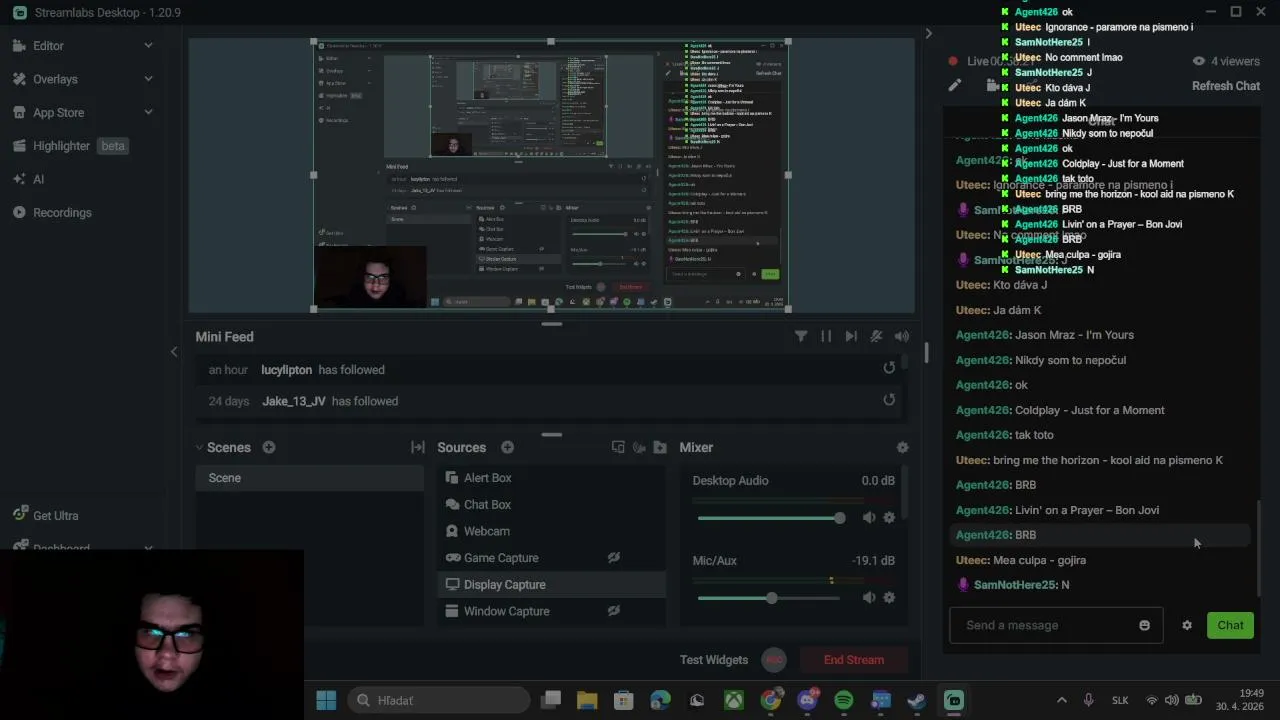Skip to next alert in Mini Feed

851,337
